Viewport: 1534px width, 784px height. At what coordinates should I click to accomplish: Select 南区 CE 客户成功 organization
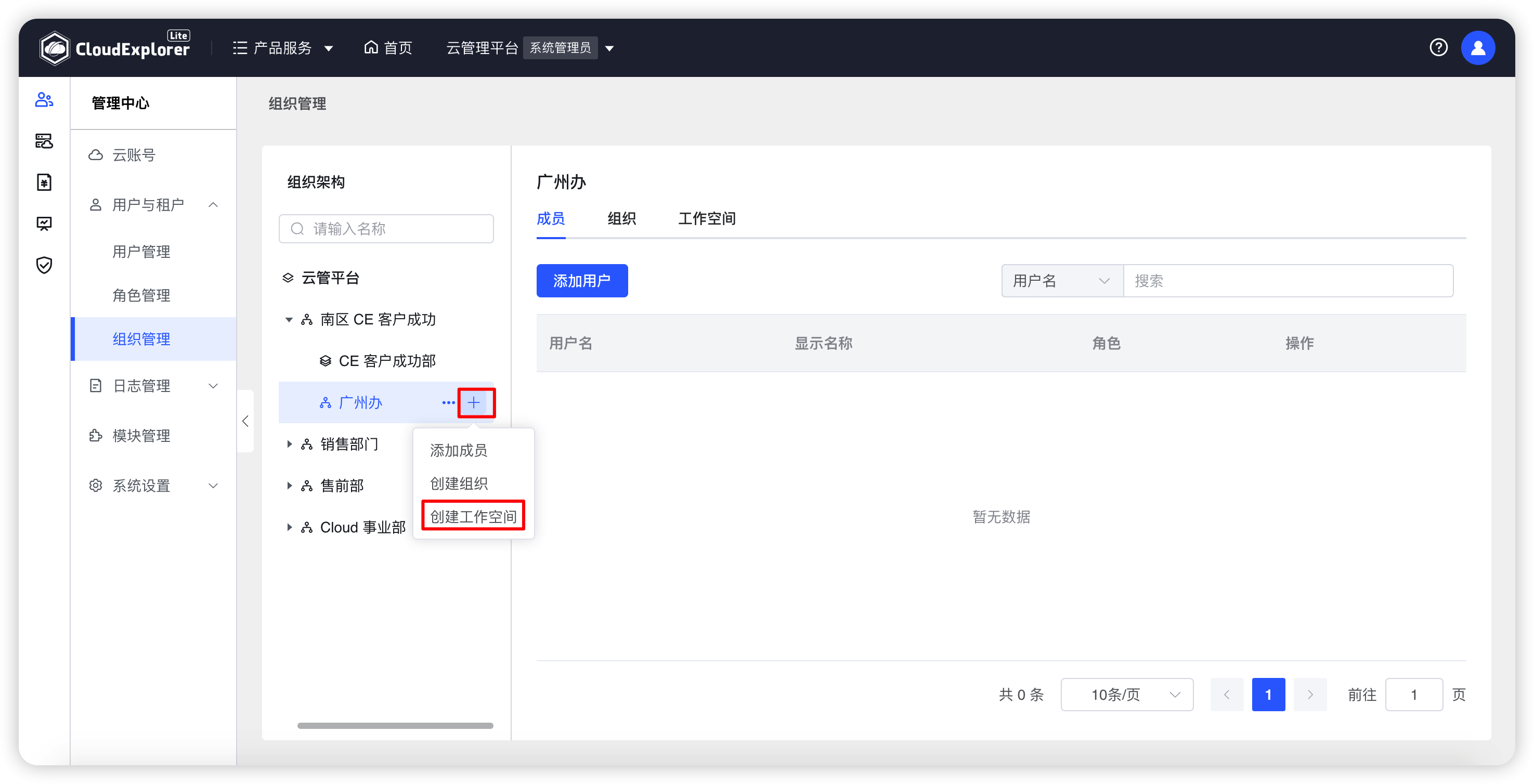pyautogui.click(x=378, y=320)
